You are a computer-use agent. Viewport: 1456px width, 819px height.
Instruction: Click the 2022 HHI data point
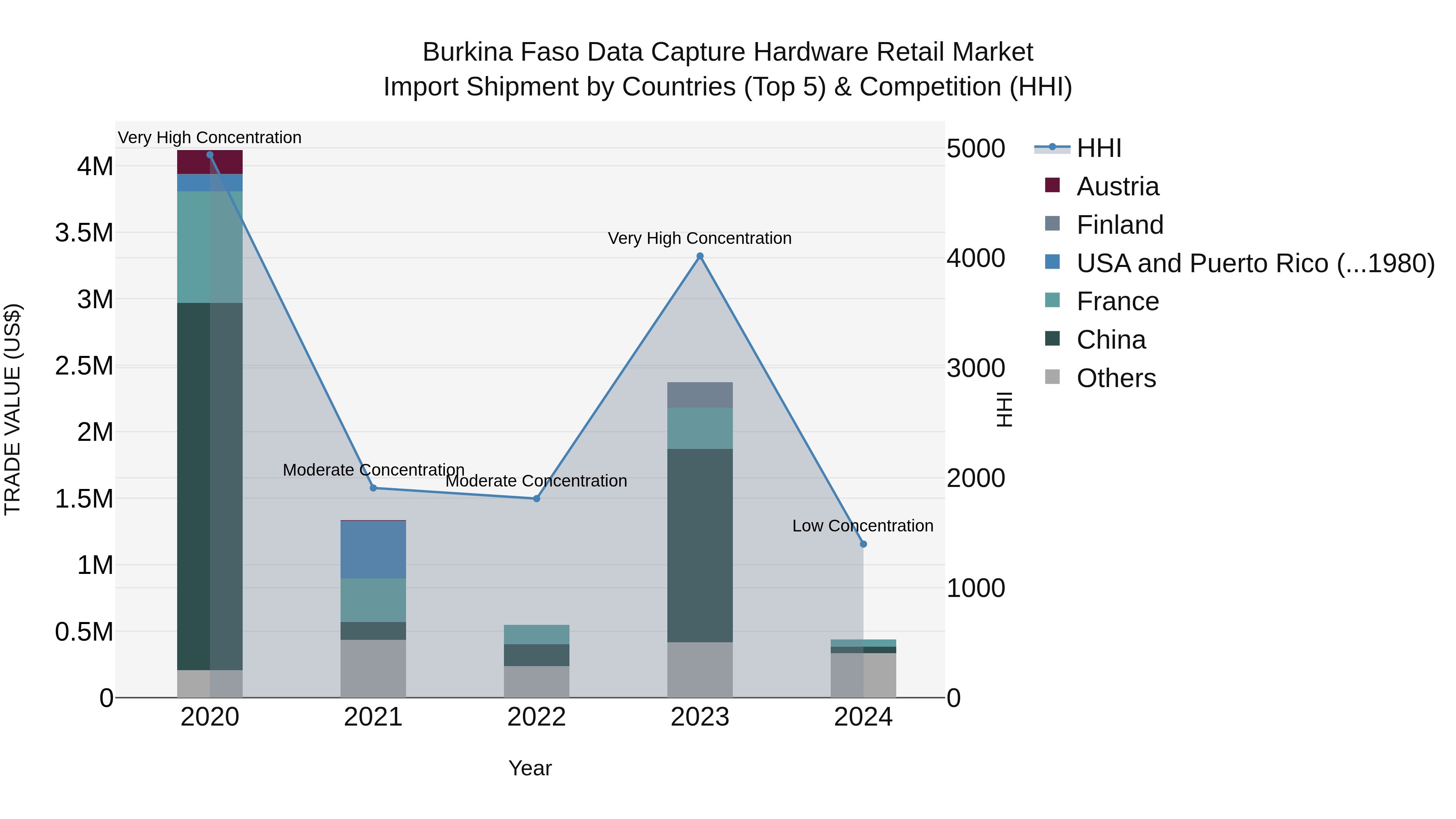pos(536,499)
